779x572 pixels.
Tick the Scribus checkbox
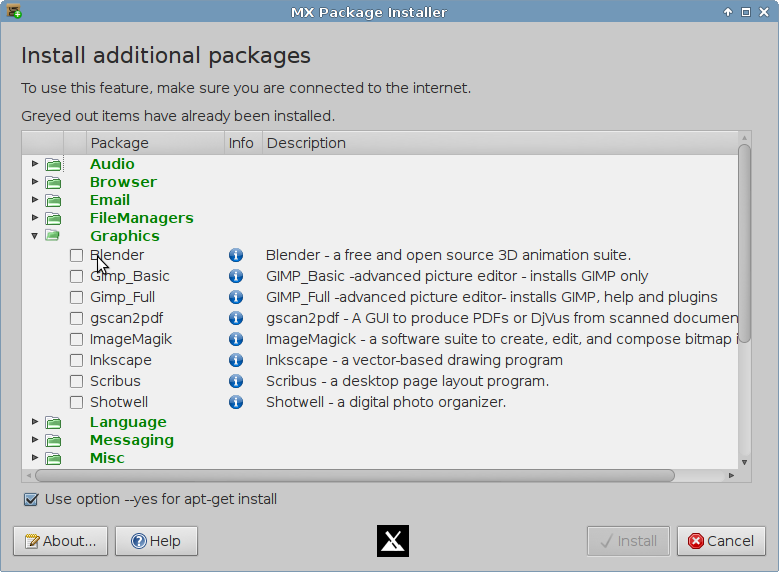(x=77, y=381)
